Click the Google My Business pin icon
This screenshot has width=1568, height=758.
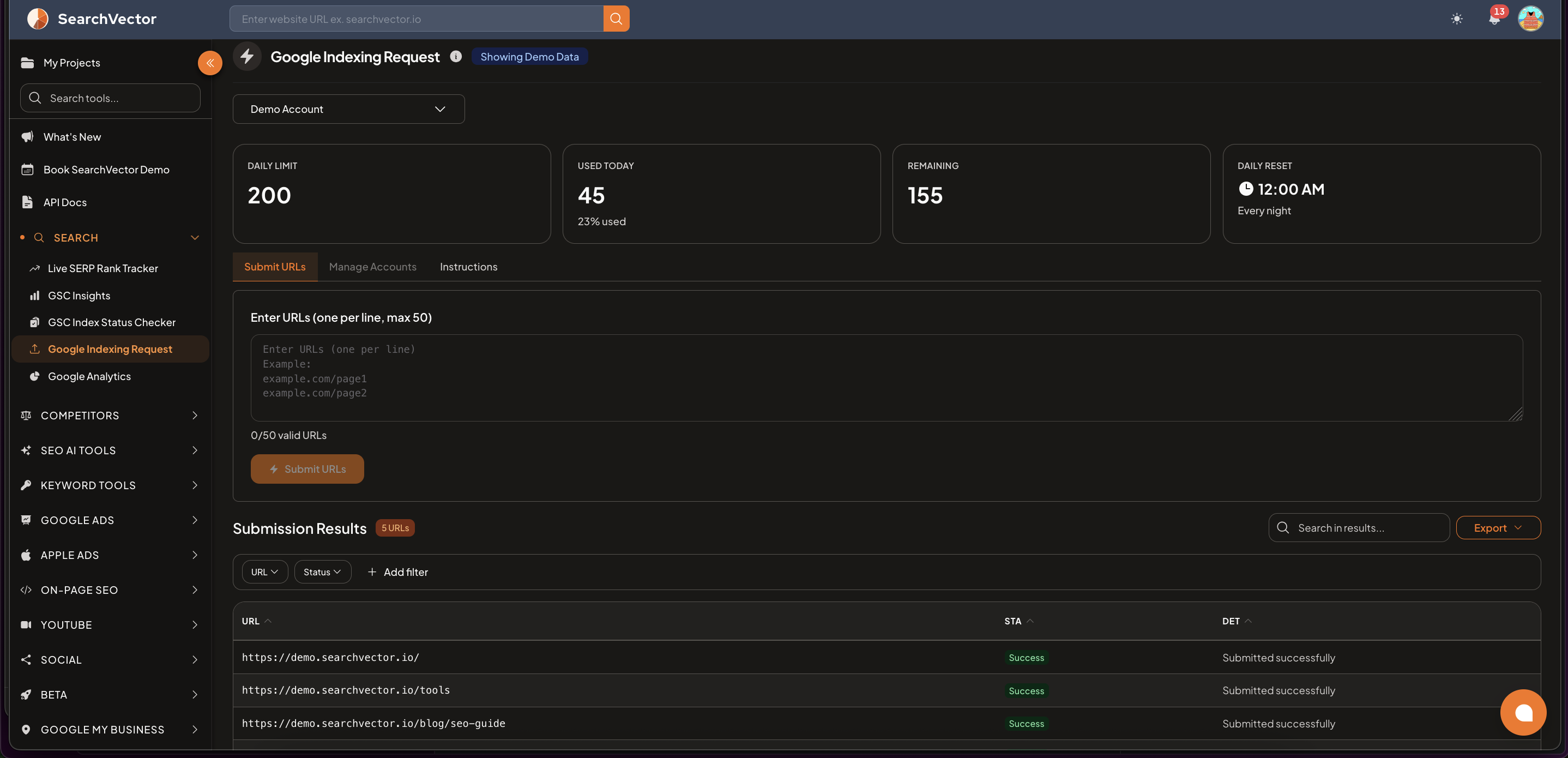26,730
